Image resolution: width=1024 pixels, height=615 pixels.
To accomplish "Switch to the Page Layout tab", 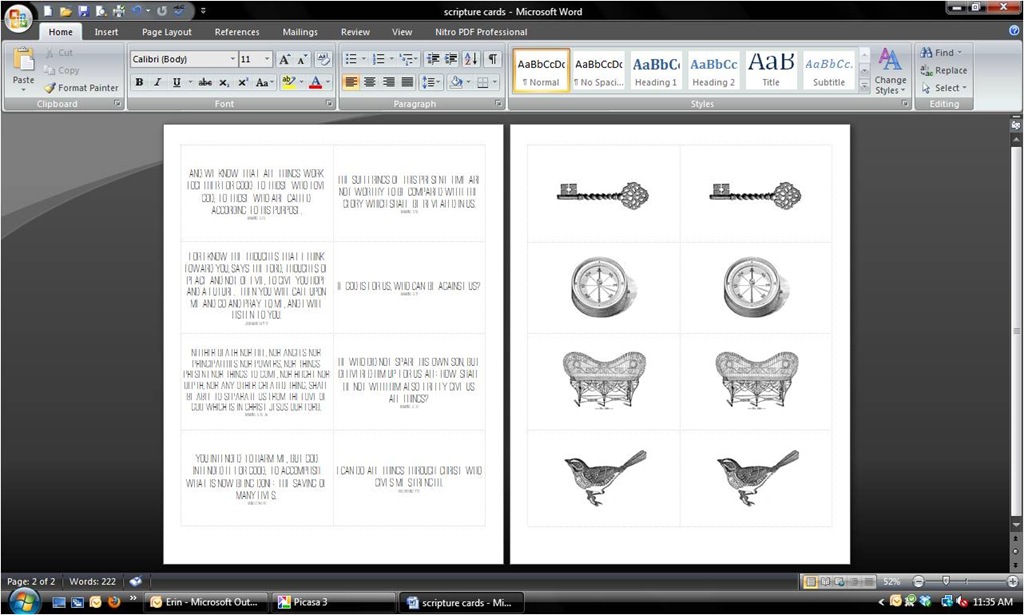I will pos(167,31).
